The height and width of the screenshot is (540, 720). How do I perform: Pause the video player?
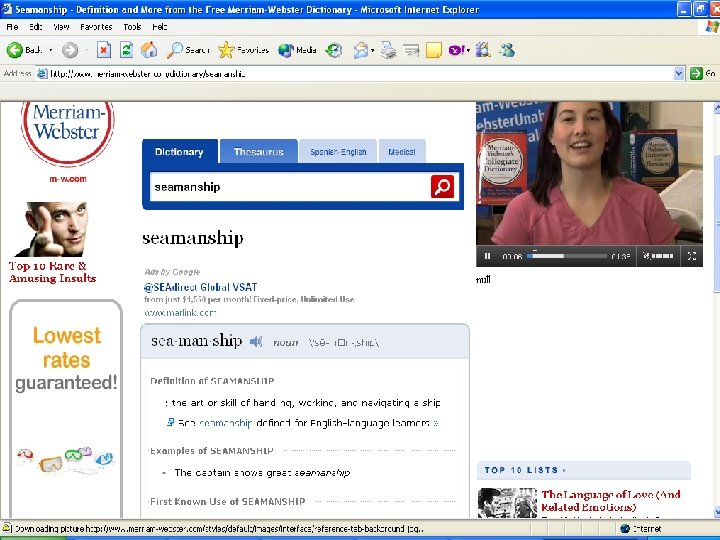(x=488, y=256)
